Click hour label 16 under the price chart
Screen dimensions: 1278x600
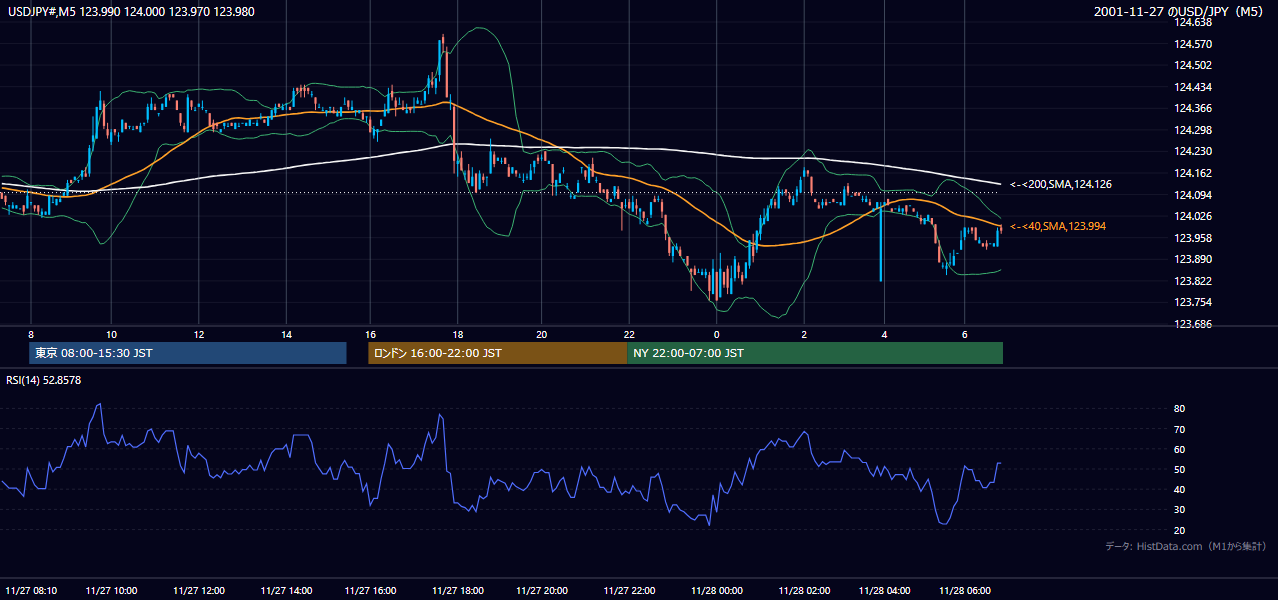371,334
